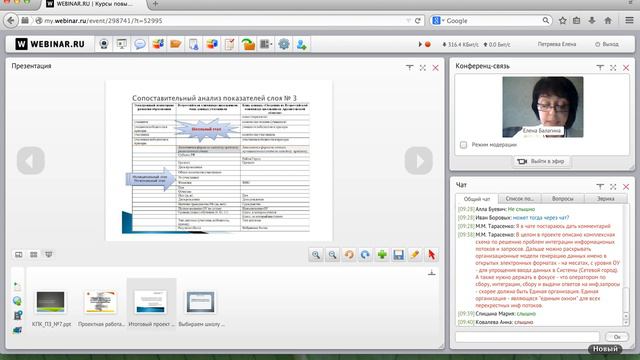Click the WEBINAR.RU logo
This screenshot has width=640, height=360.
[50, 44]
